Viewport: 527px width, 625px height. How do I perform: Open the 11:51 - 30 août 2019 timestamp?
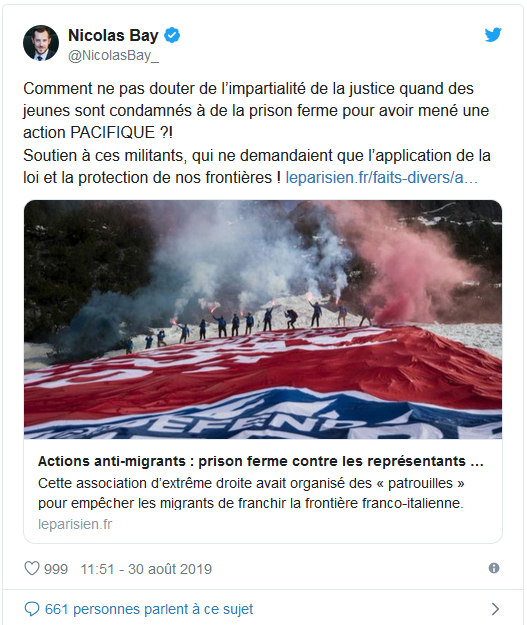(x=146, y=569)
